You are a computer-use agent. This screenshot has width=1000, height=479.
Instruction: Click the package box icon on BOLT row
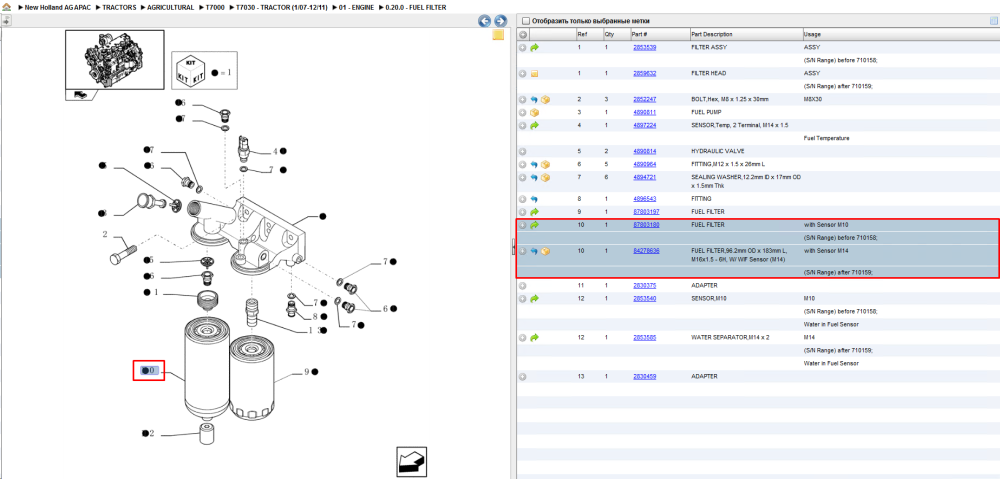[x=545, y=99]
